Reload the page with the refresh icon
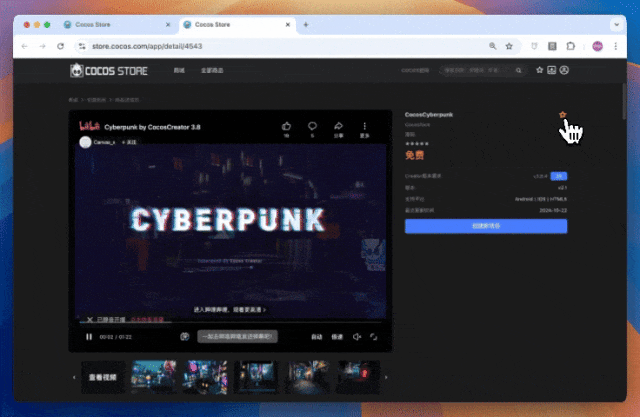 [60, 46]
